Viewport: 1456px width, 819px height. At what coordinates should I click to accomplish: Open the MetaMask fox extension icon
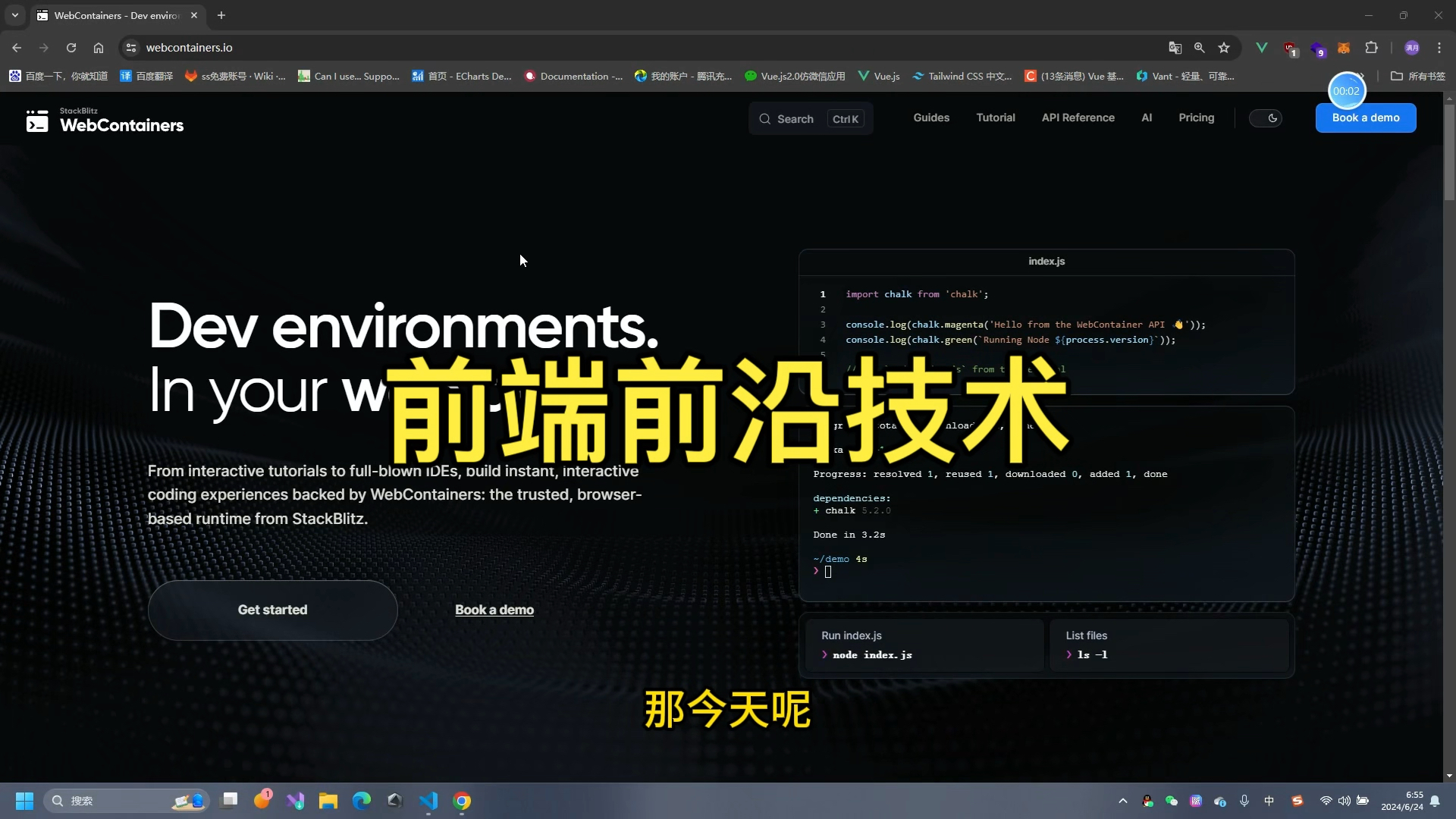point(1344,47)
